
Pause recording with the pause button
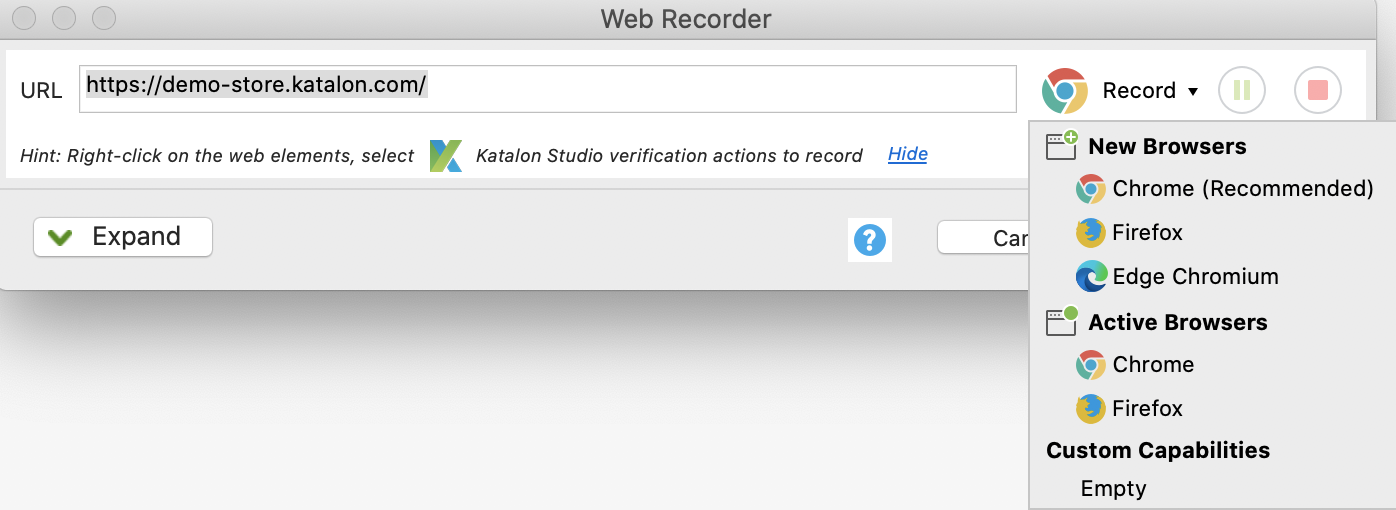[1242, 91]
